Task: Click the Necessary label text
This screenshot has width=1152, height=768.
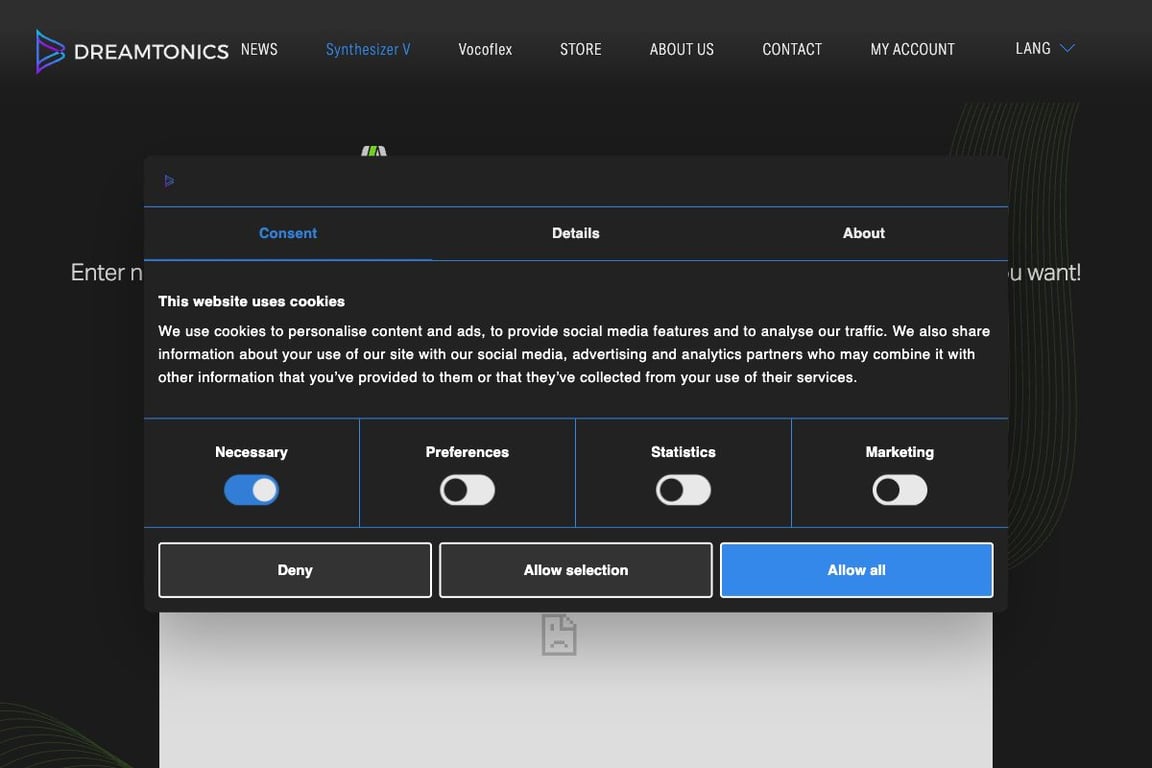Action: [x=251, y=452]
